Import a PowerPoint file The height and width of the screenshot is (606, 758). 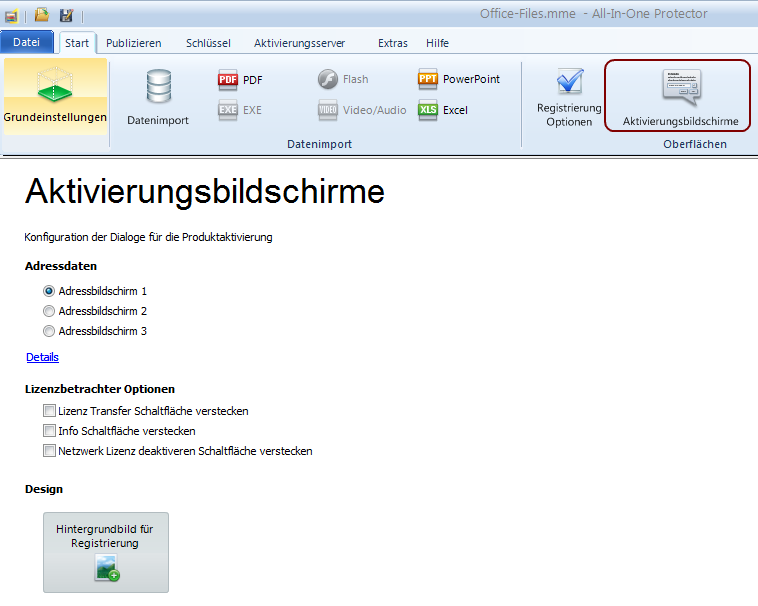coord(459,79)
